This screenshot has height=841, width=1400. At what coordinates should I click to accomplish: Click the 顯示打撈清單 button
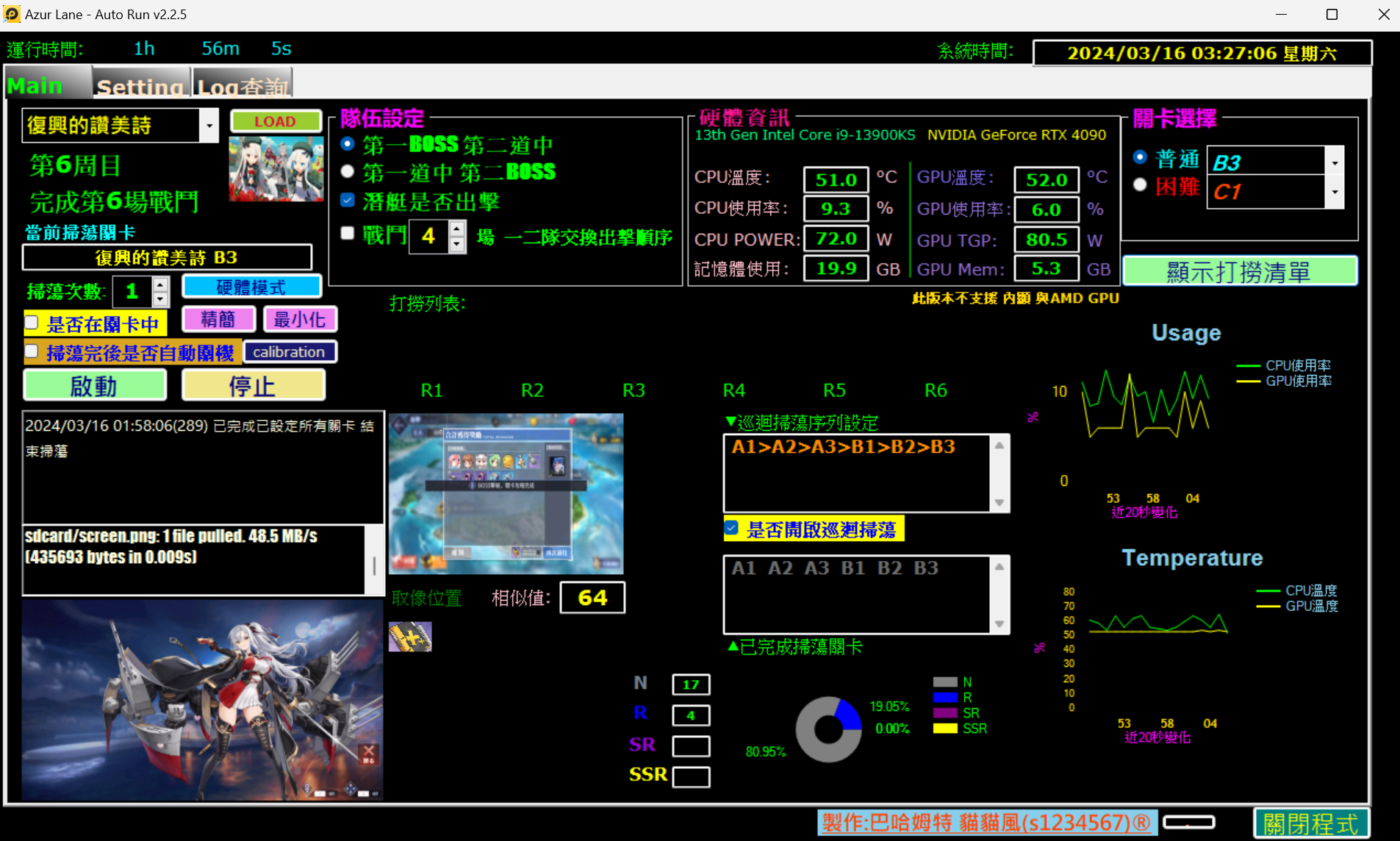coord(1239,271)
